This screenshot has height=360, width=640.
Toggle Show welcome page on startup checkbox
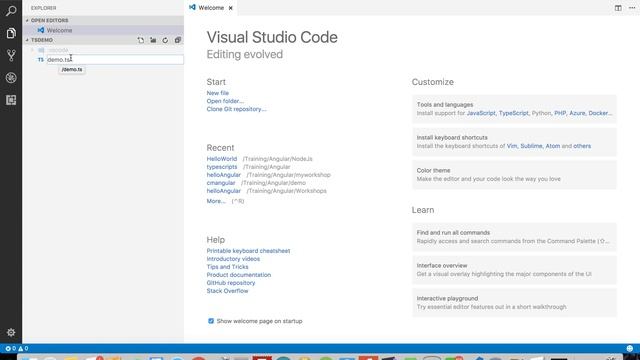[x=211, y=321]
